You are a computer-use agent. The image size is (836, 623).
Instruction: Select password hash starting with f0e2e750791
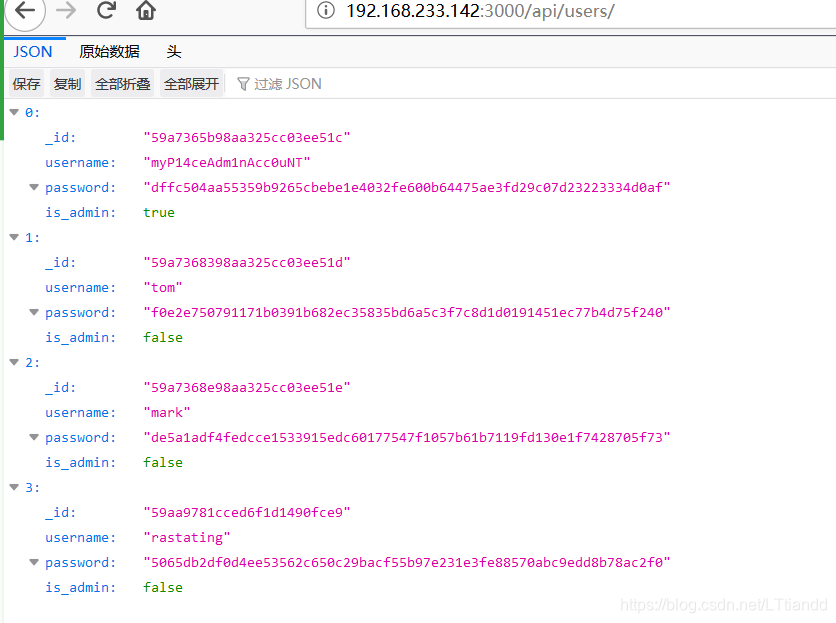407,313
